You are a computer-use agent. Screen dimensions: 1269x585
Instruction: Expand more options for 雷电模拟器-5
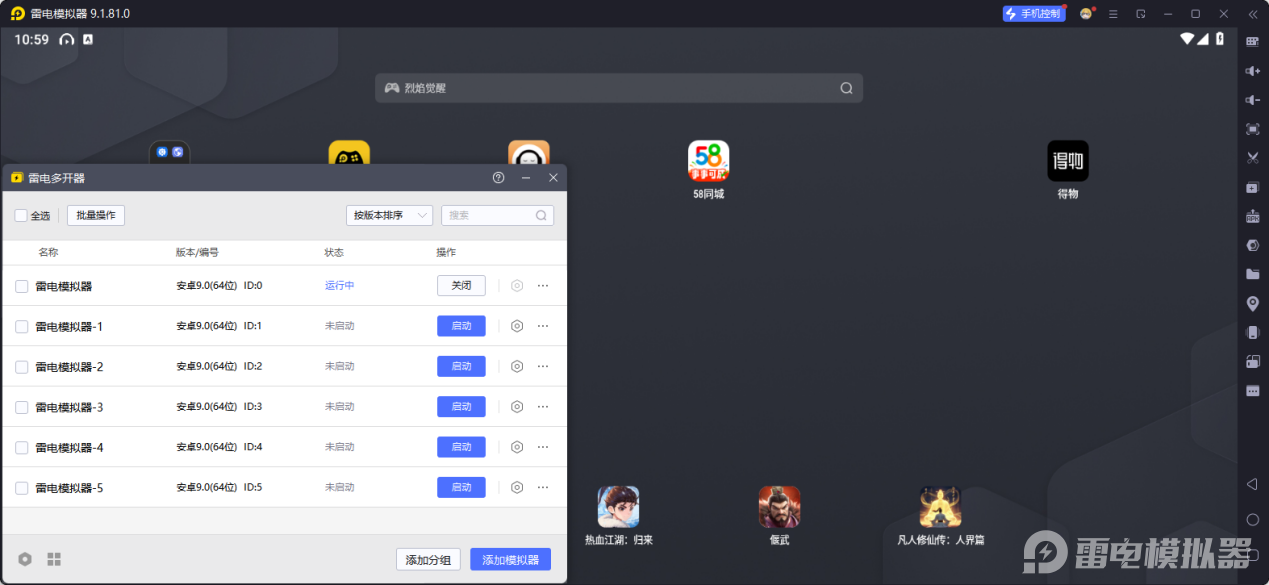click(543, 487)
